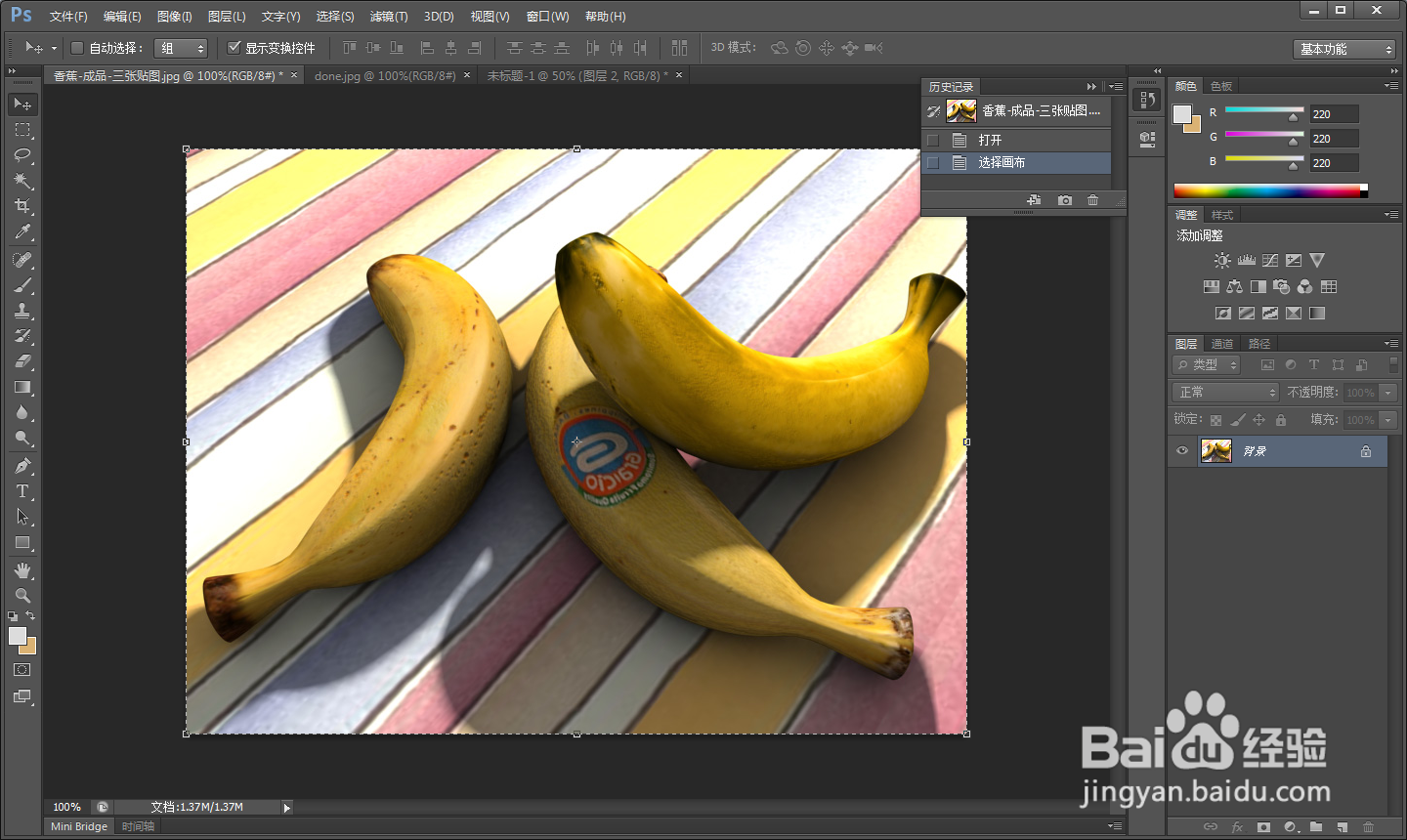1407x840 pixels.
Task: Open the 不透明度 opacity dropdown arrow
Action: pos(1387,393)
